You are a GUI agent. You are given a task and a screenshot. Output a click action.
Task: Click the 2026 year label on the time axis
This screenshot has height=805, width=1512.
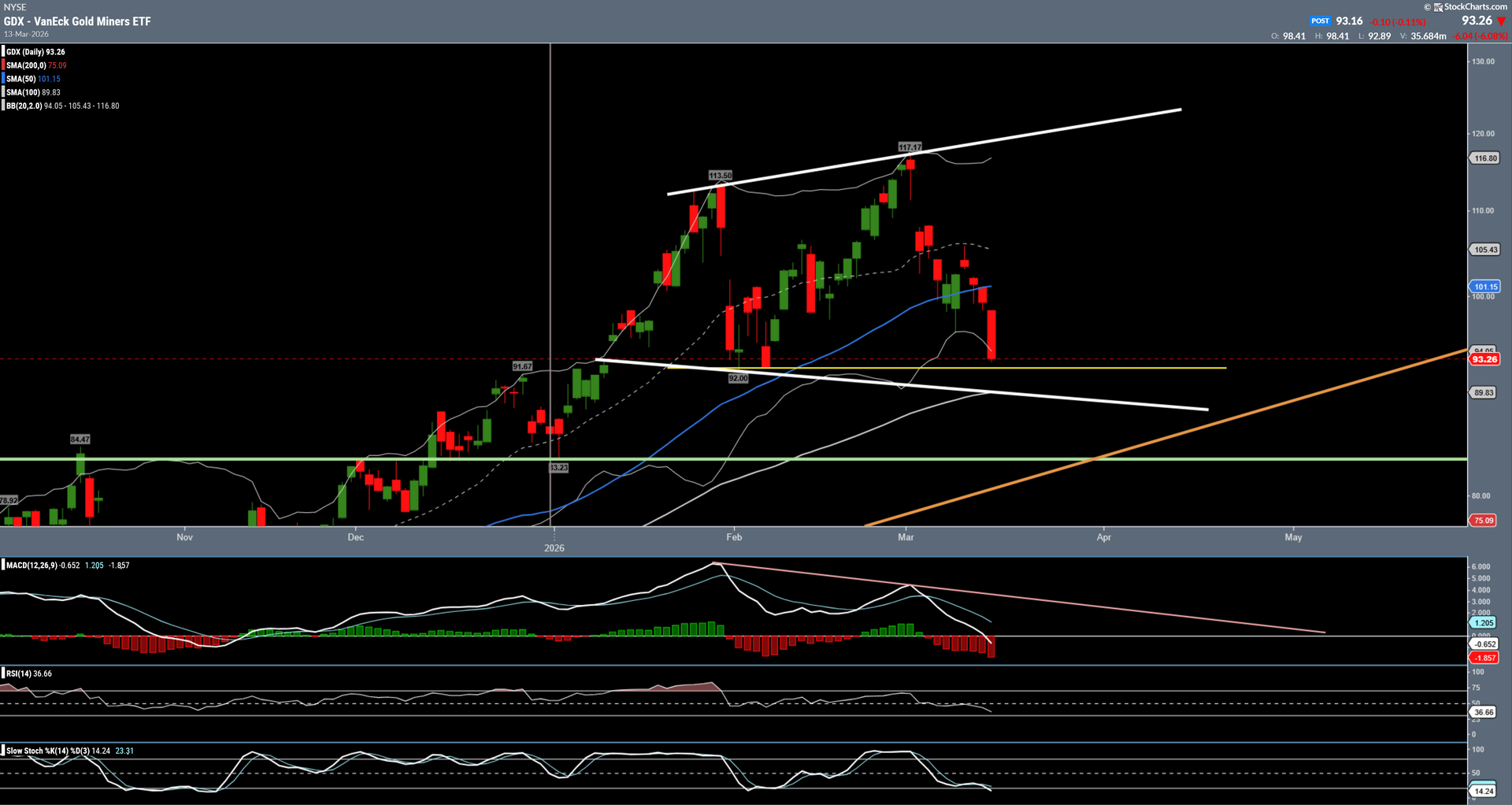(554, 548)
